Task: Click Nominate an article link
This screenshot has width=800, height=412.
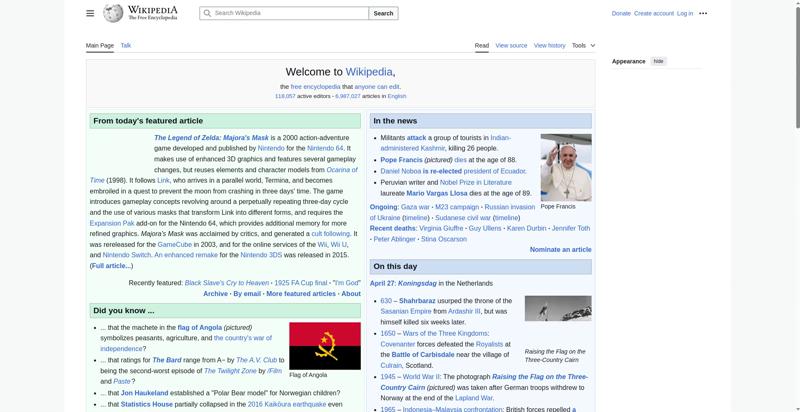Action: pos(561,249)
